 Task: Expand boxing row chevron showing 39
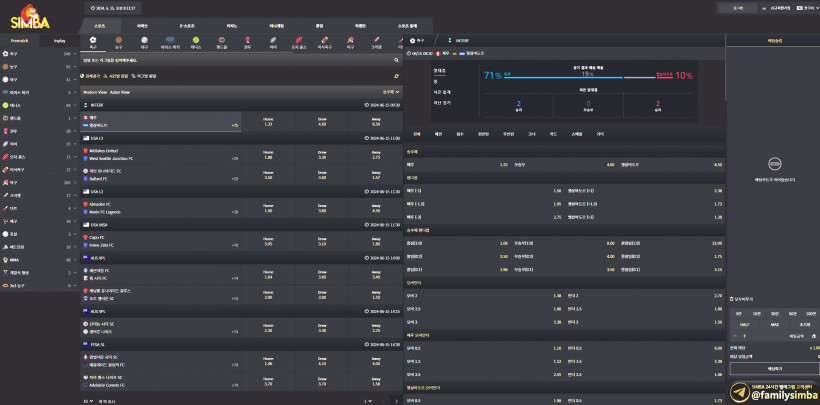tap(76, 131)
